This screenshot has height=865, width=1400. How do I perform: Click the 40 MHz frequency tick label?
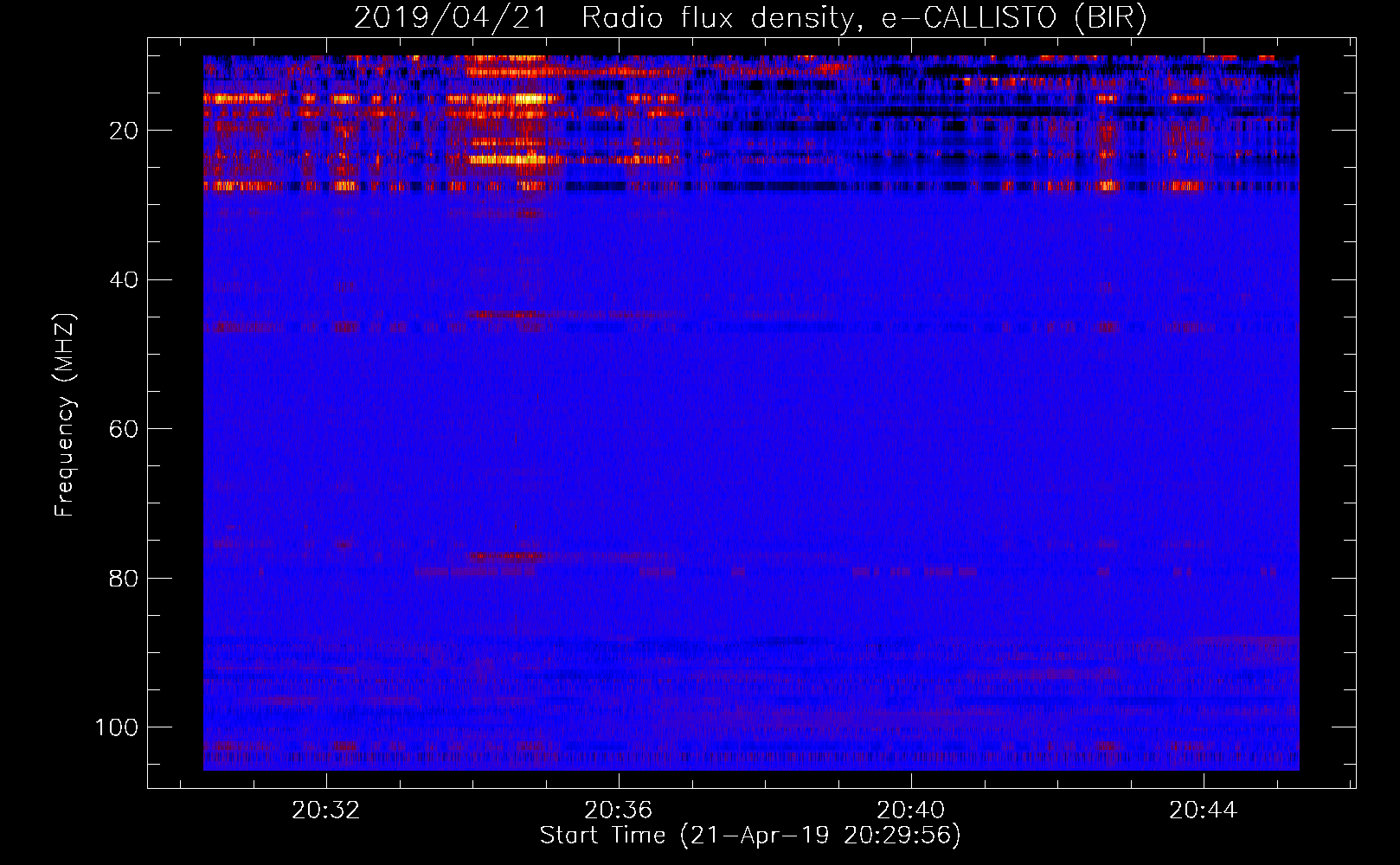[x=125, y=280]
